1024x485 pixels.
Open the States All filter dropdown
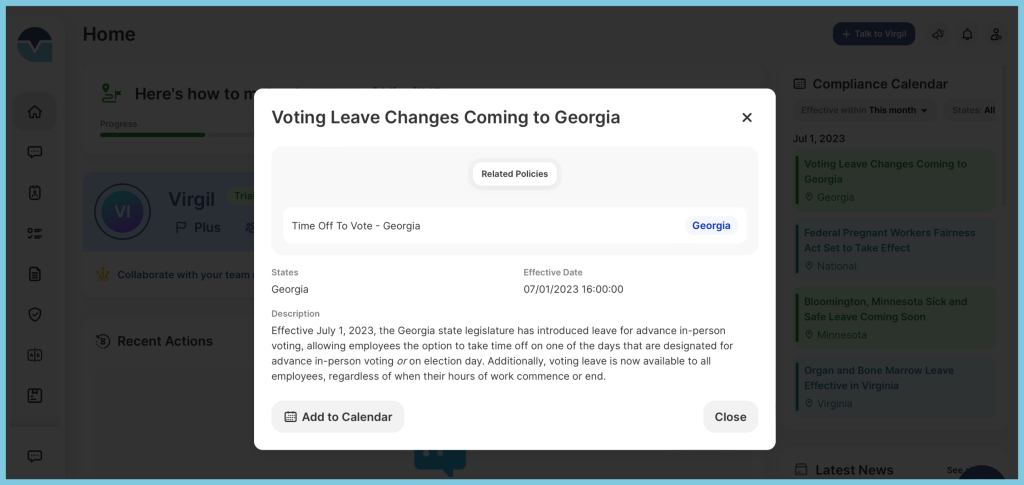pyautogui.click(x=972, y=110)
